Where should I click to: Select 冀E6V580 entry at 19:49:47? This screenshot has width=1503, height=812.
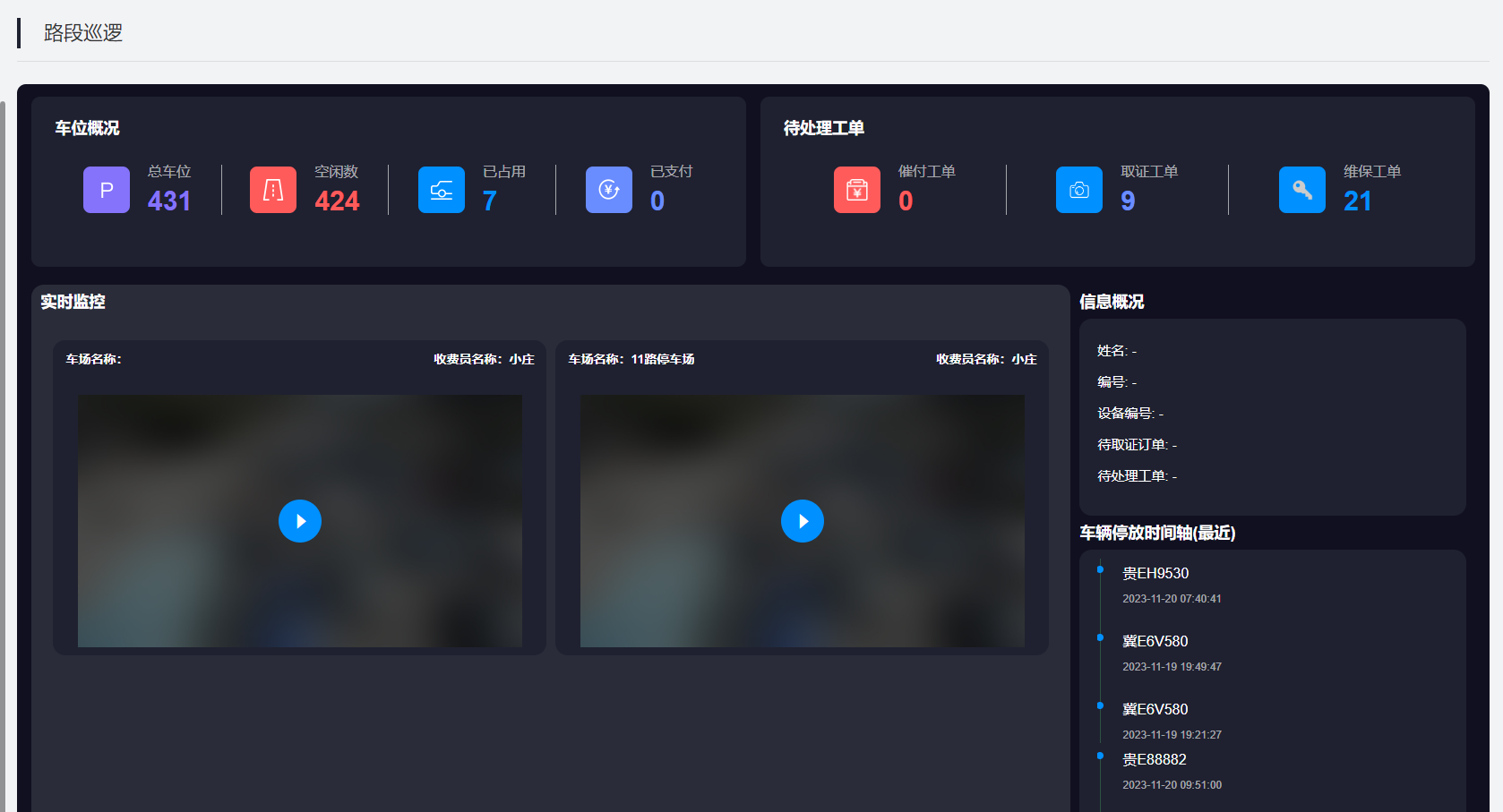1155,642
